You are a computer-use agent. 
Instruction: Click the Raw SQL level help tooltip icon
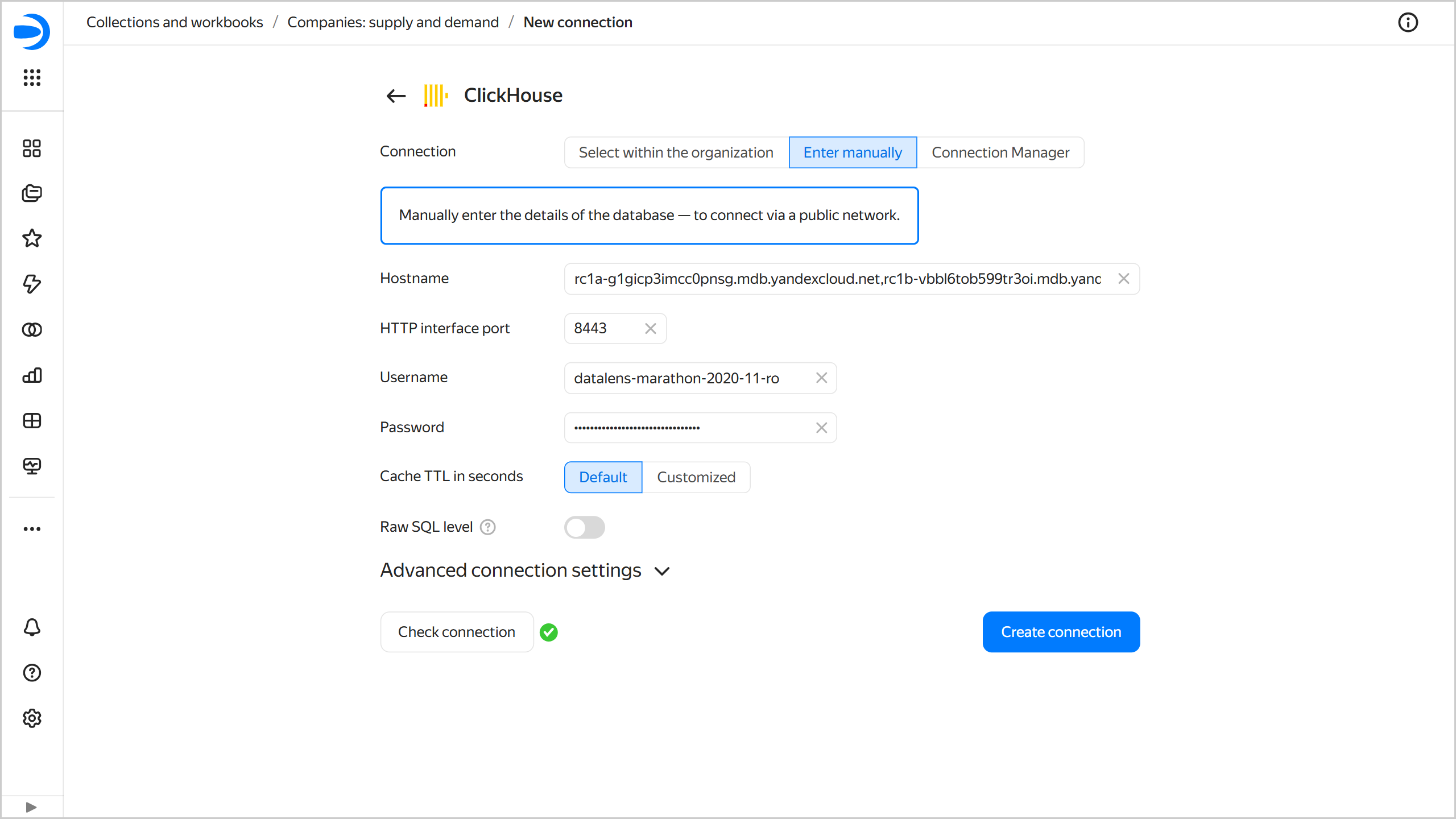tap(487, 527)
